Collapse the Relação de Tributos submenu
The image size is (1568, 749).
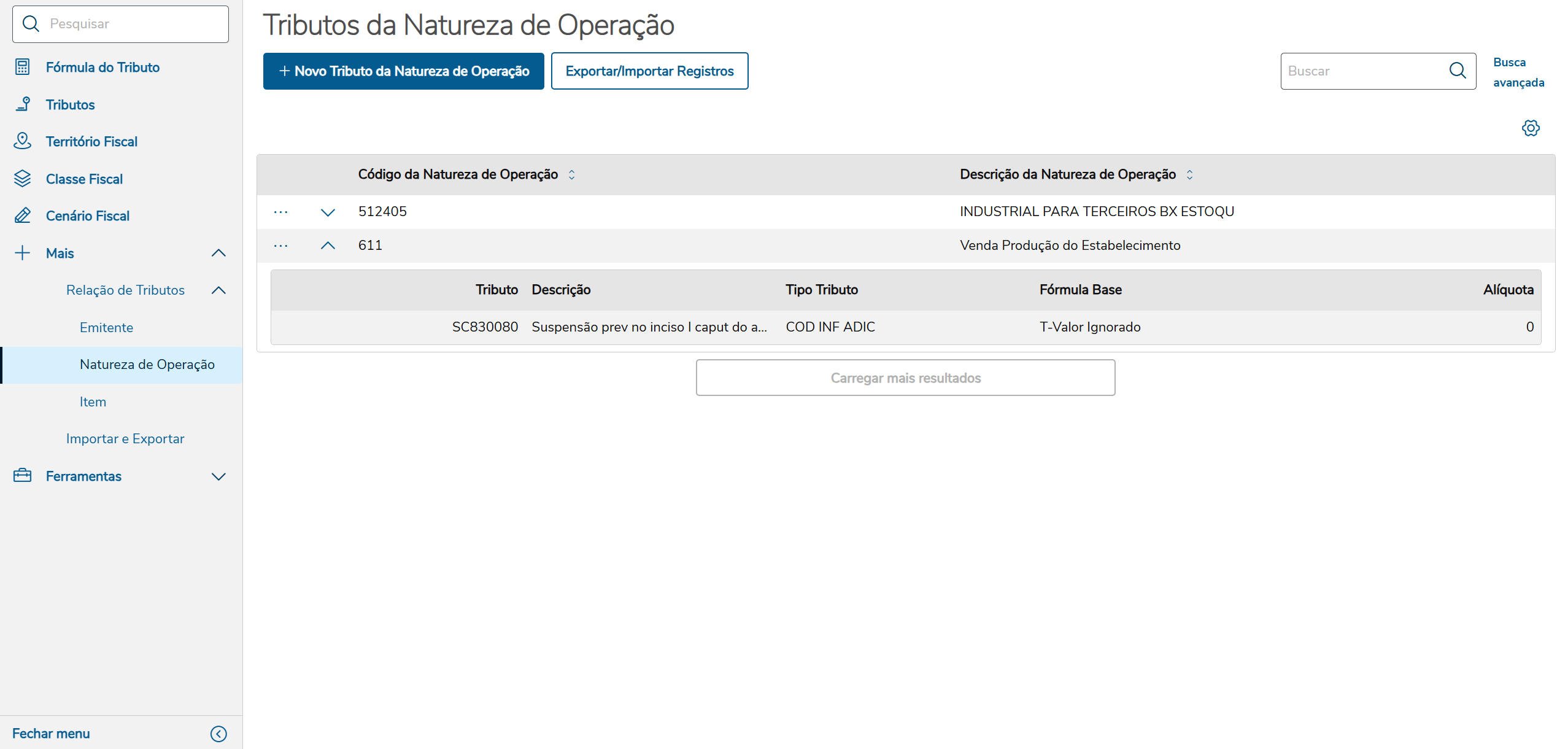pos(218,290)
